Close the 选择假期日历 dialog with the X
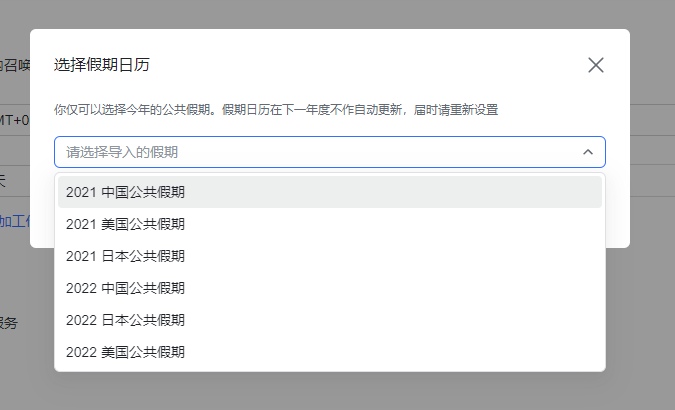Screen dimensions: 675x410 [x=596, y=65]
